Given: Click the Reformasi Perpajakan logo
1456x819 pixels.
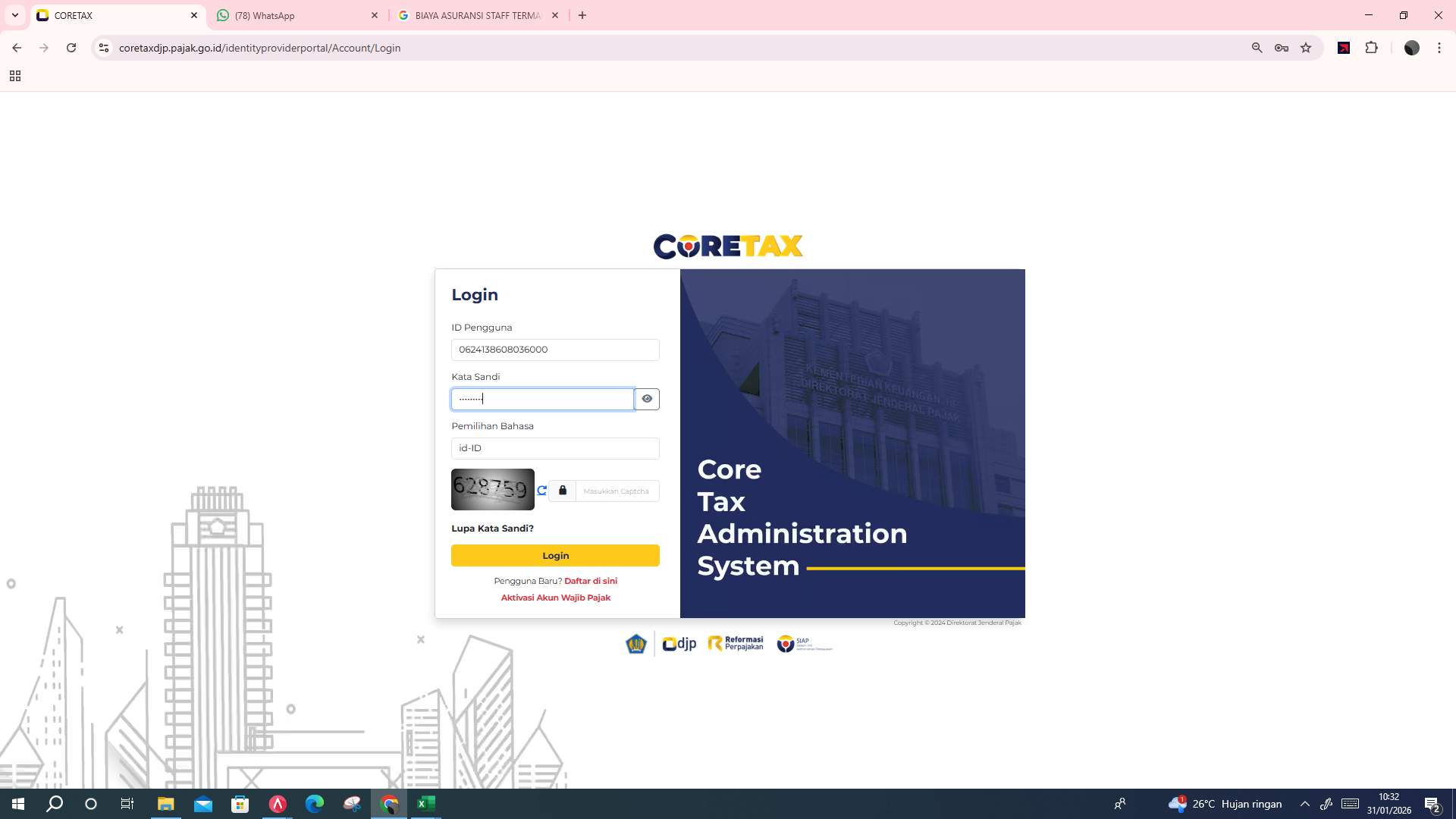Looking at the screenshot, I should point(734,643).
